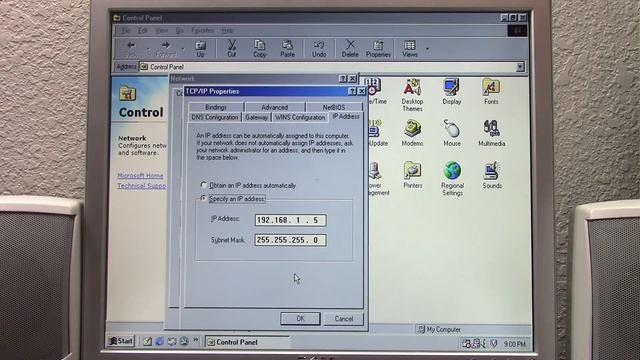
Task: Open the Display control panel icon
Action: click(451, 92)
